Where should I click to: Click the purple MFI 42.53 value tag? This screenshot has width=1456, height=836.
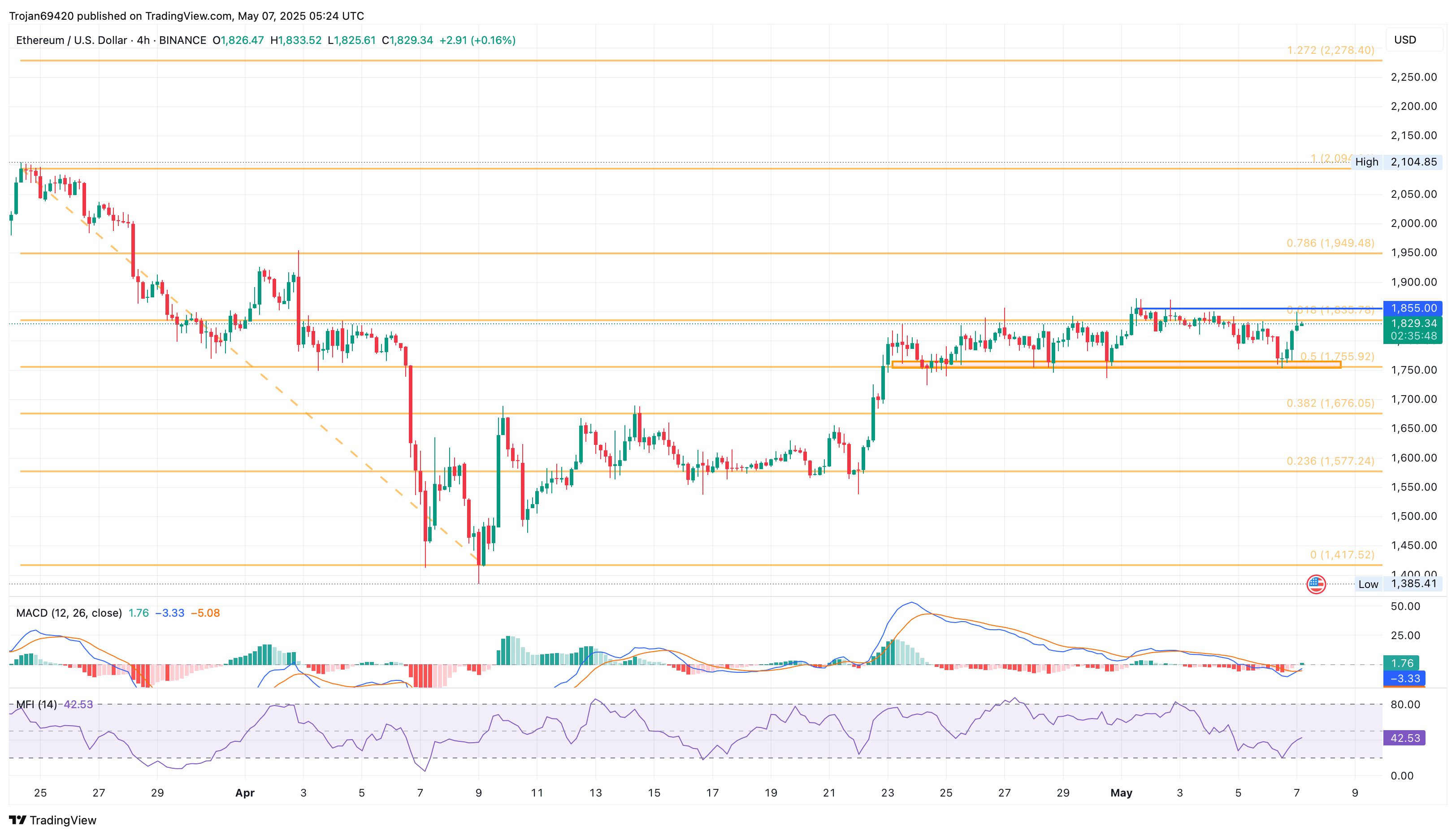1404,738
